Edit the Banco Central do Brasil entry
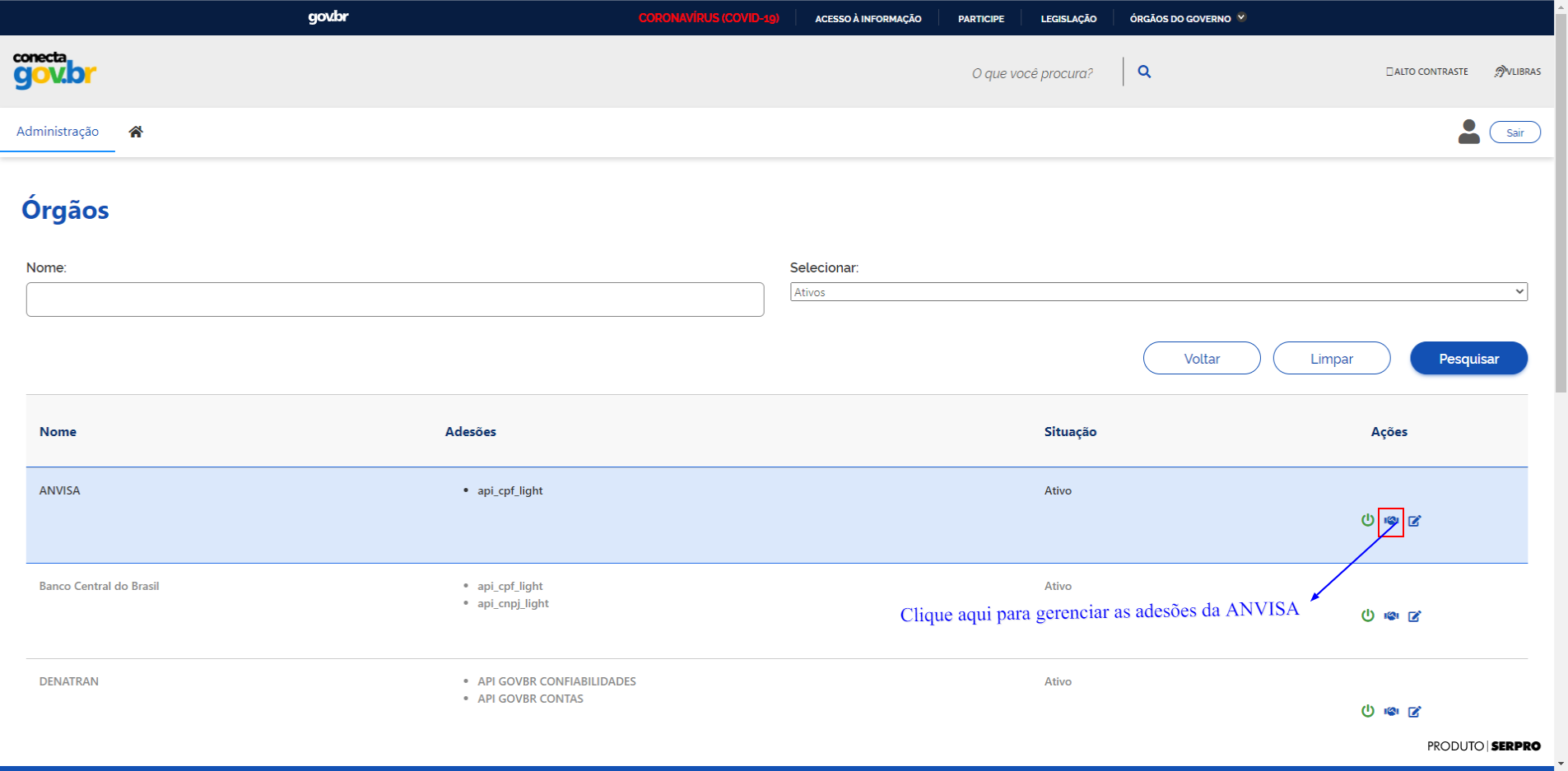The width and height of the screenshot is (1568, 771). pyautogui.click(x=1414, y=616)
